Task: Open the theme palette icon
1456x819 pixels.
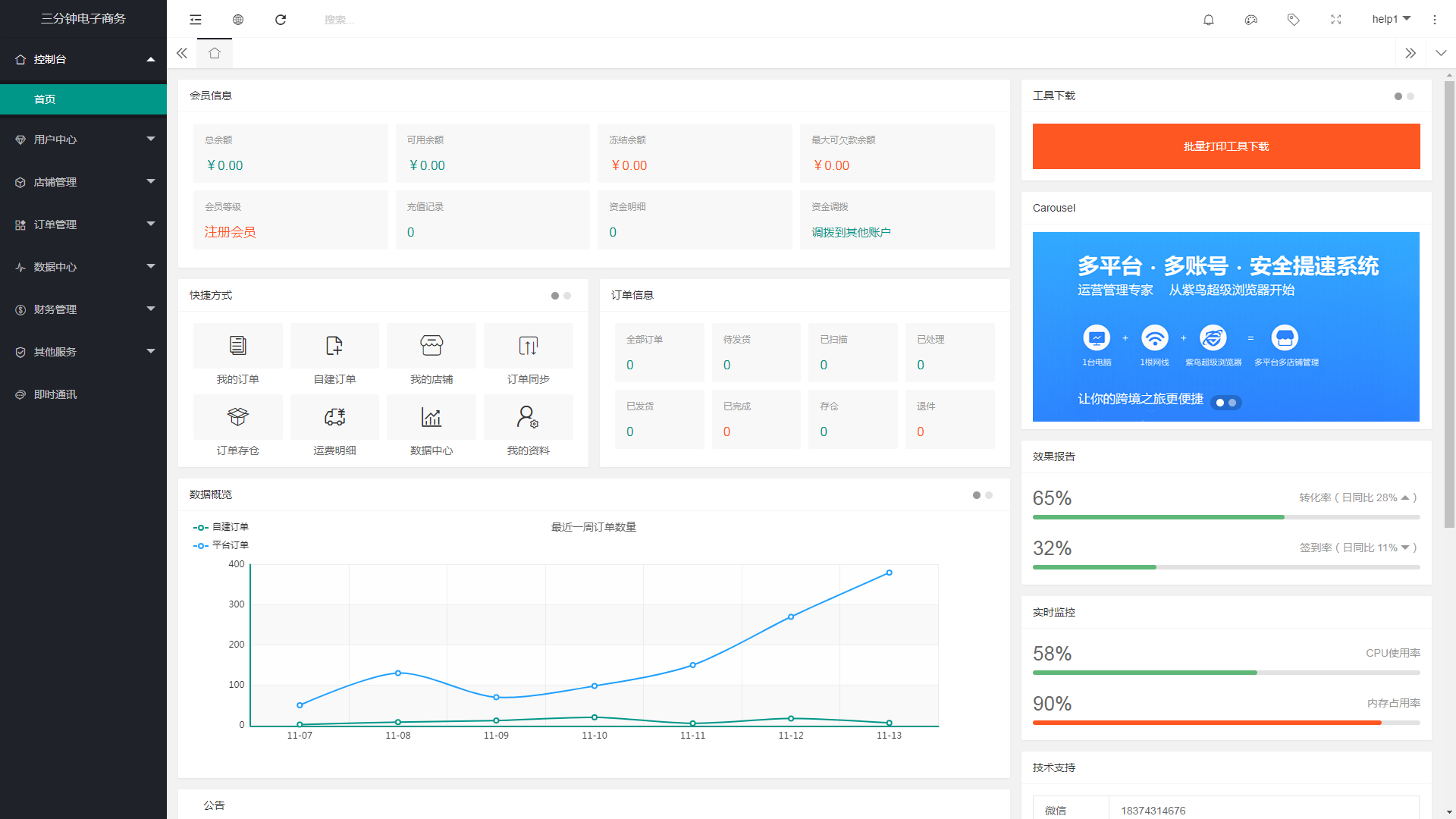Action: pyautogui.click(x=1251, y=20)
